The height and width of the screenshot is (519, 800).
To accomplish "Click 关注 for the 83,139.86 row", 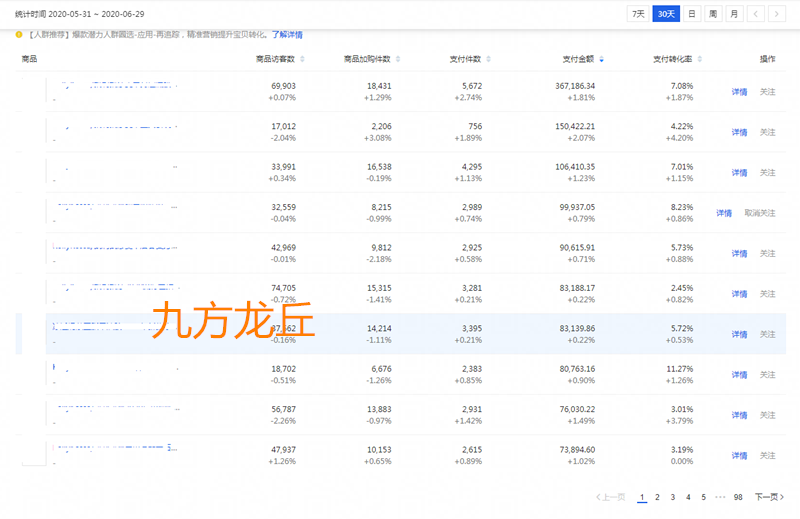I will [767, 334].
